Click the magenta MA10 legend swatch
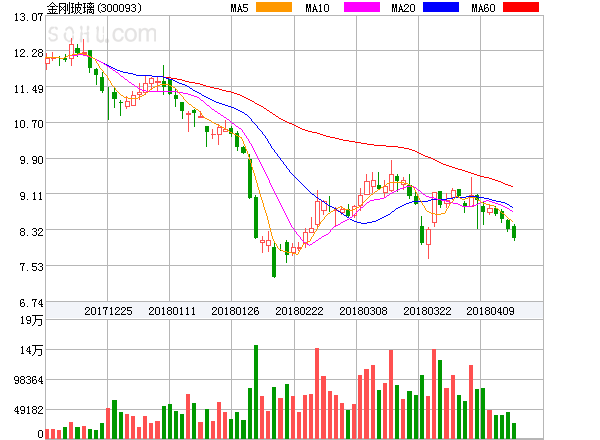Viewport: 600px width, 440px height. pyautogui.click(x=362, y=7)
